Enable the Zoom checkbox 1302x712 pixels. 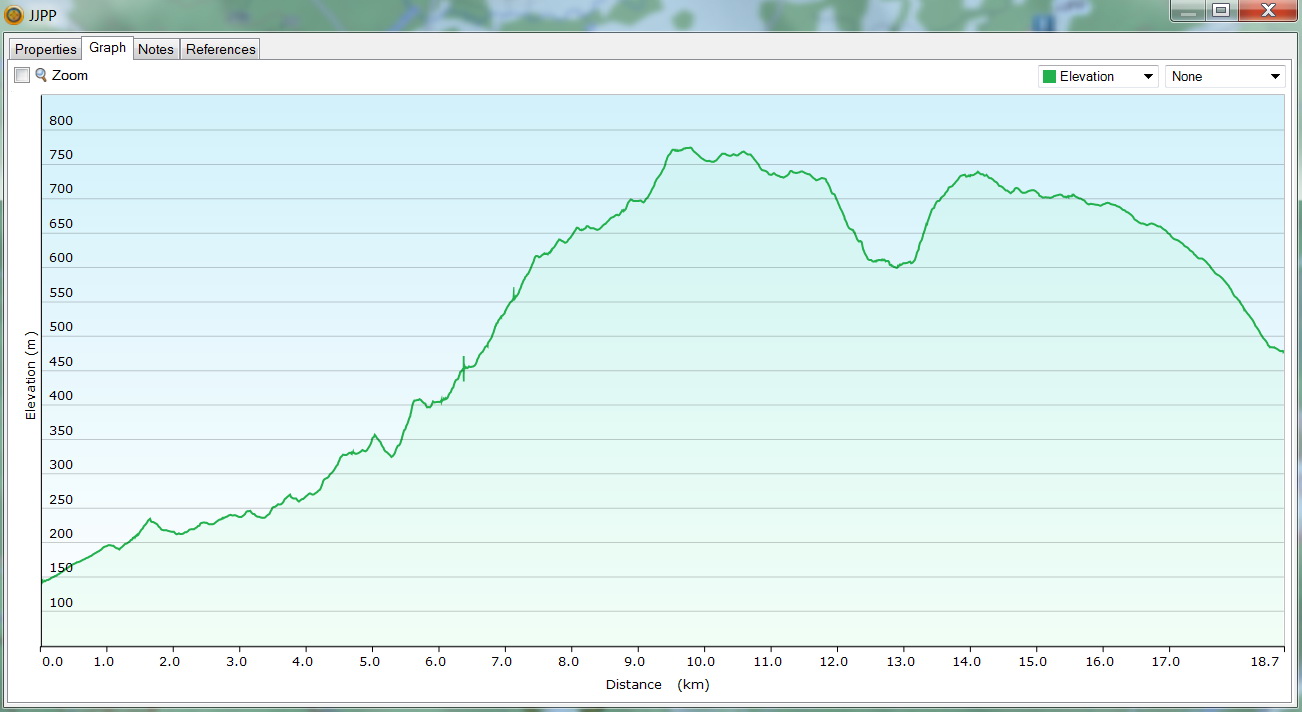(22, 75)
